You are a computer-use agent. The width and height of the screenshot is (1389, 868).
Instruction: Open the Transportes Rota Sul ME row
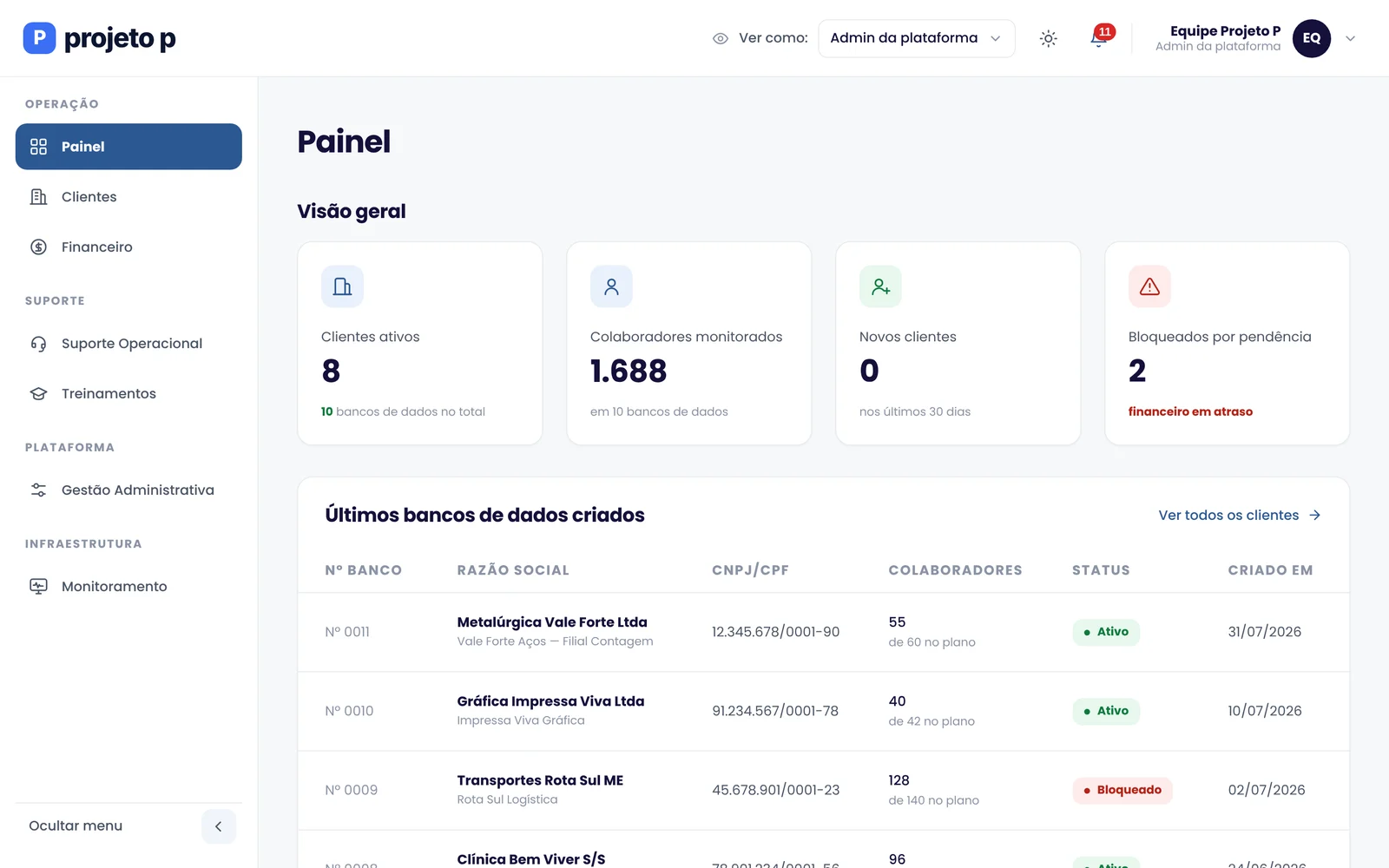pos(823,790)
